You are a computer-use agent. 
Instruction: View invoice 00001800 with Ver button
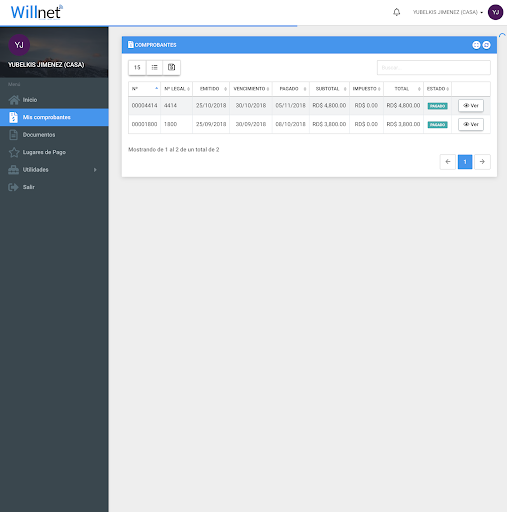(x=471, y=124)
